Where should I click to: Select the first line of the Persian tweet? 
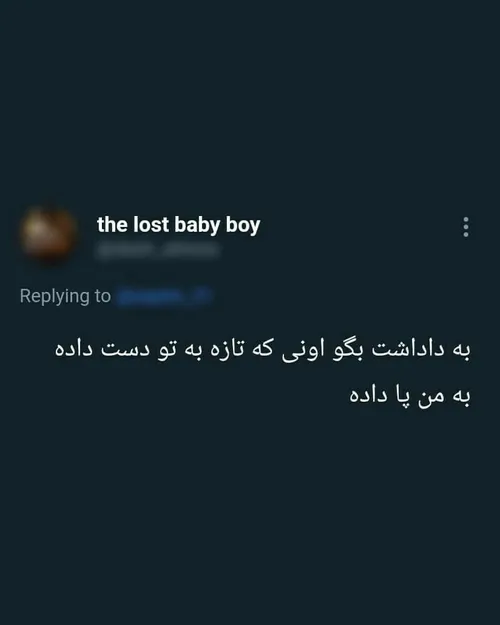[263, 350]
